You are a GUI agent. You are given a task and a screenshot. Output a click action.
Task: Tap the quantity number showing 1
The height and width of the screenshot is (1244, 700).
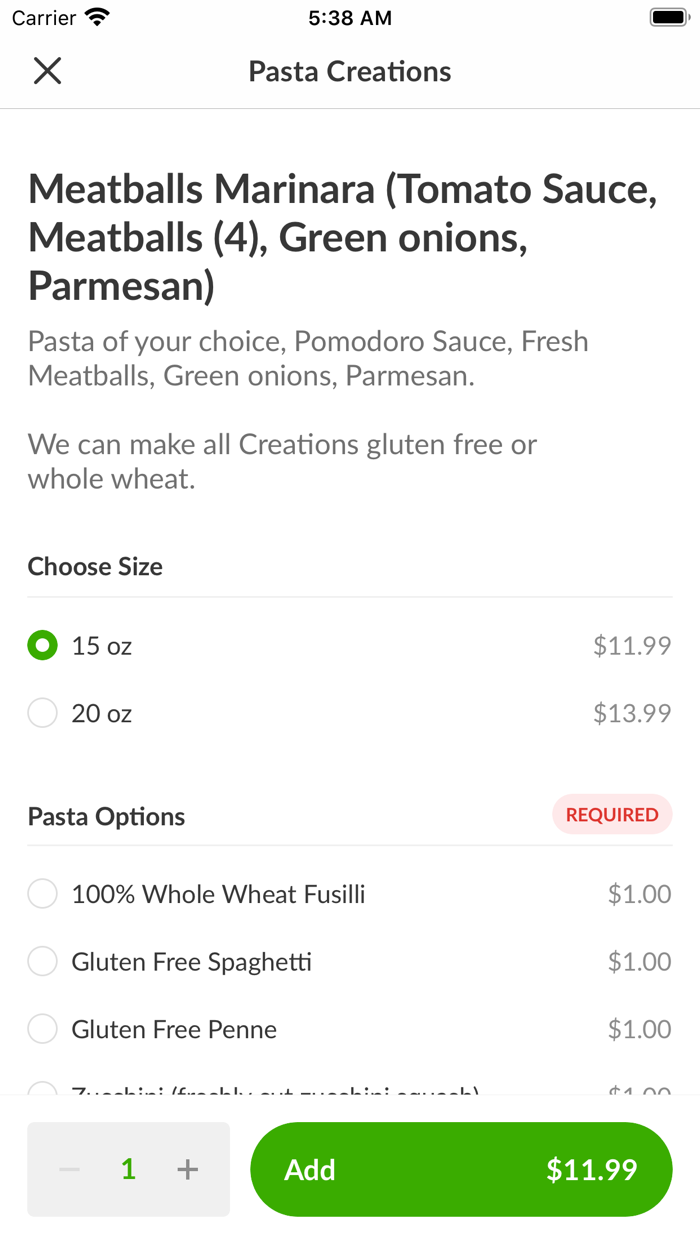[128, 1168]
